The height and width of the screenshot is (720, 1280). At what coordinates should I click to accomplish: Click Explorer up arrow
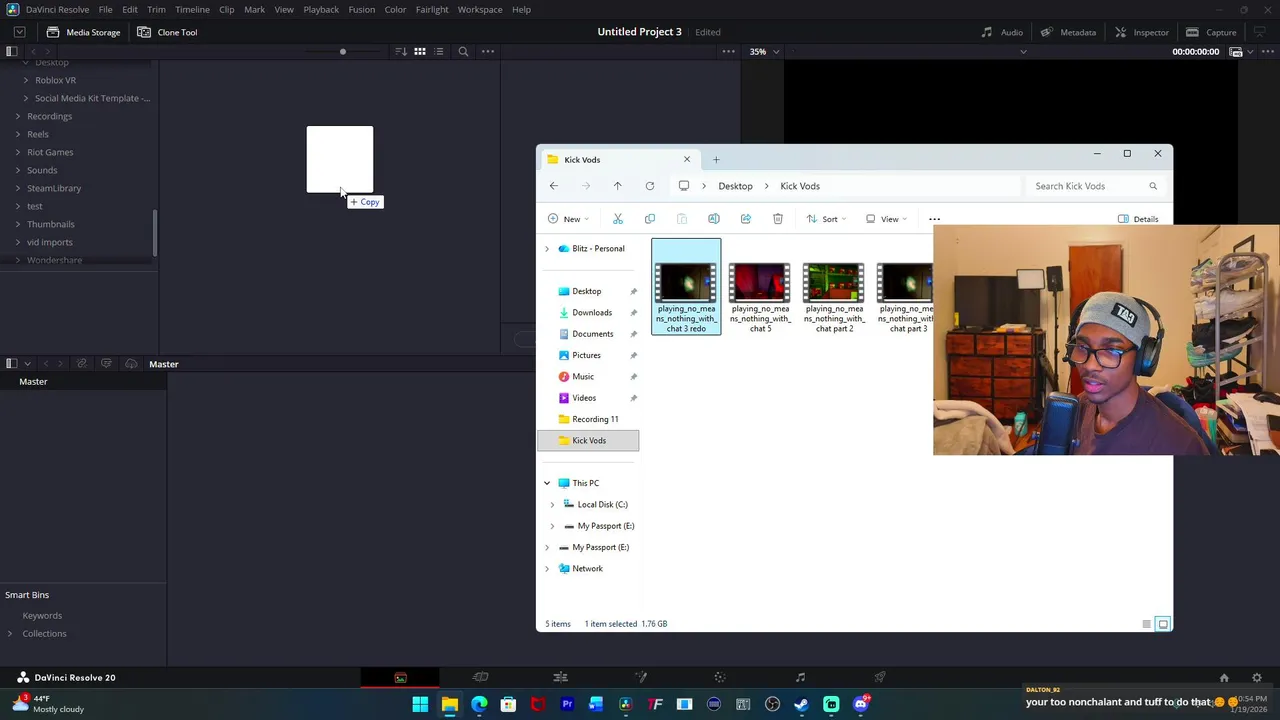coord(618,186)
